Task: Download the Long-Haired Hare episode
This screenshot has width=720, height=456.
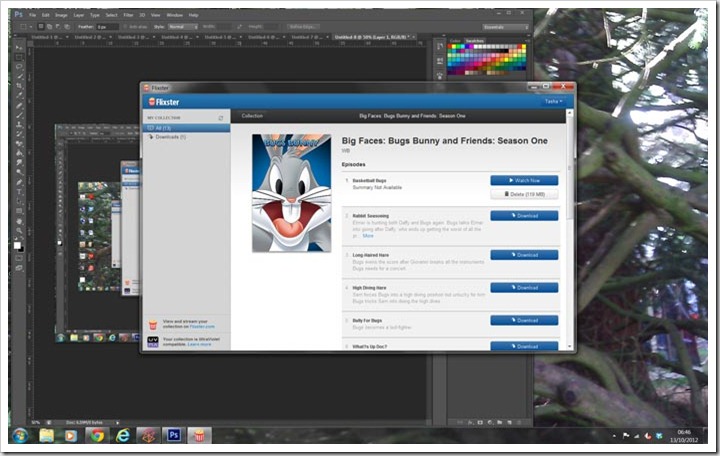Action: pos(524,255)
